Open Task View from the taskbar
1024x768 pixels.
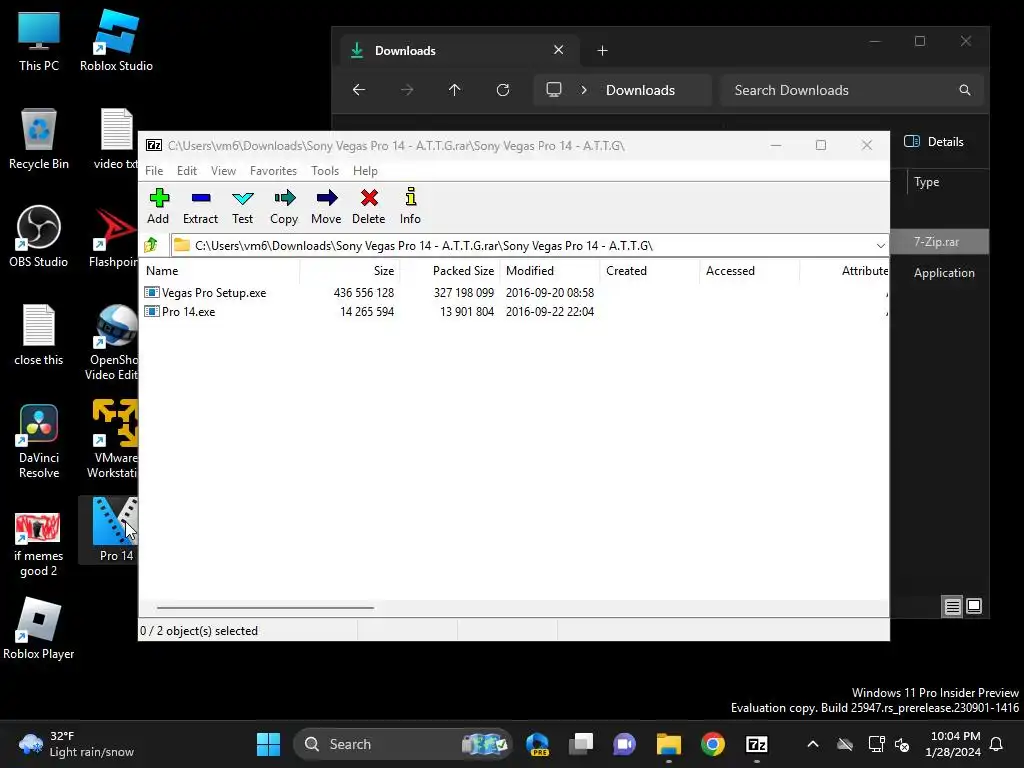coord(581,744)
